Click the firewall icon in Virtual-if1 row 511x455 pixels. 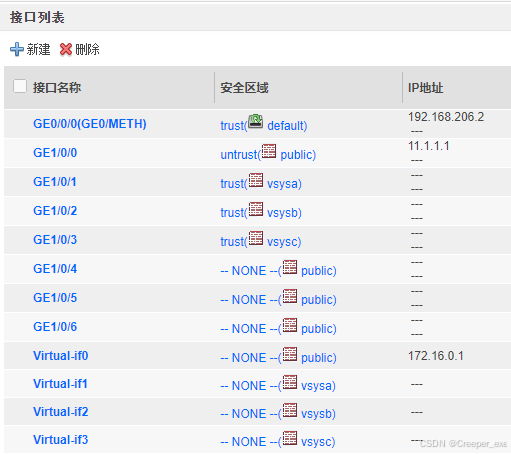coord(290,382)
